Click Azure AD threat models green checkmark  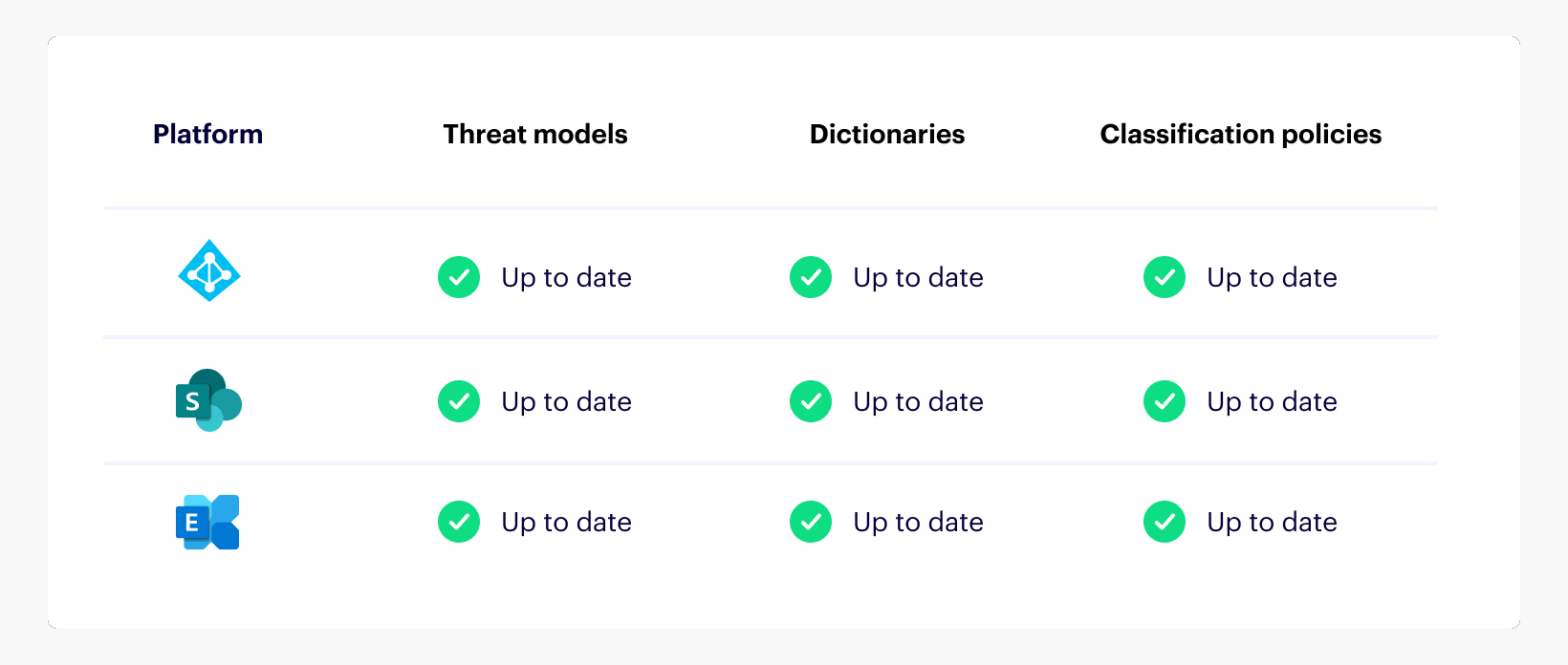pyautogui.click(x=459, y=277)
